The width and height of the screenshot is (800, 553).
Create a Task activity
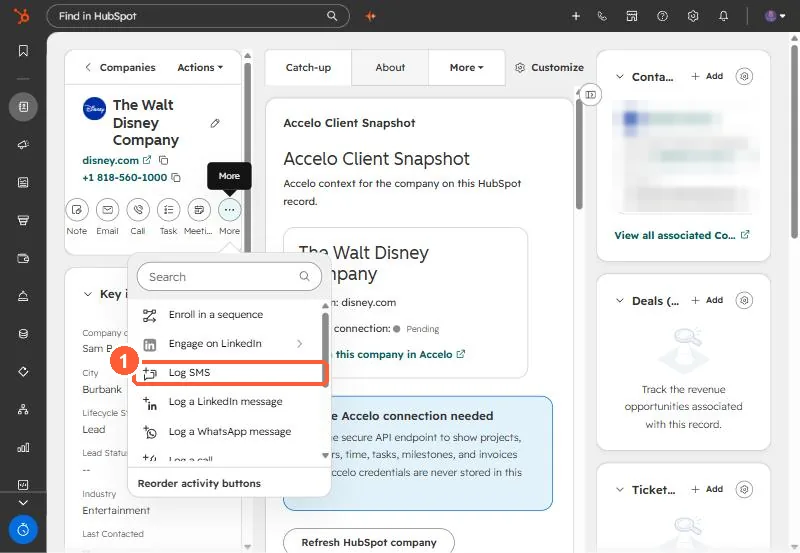168,210
